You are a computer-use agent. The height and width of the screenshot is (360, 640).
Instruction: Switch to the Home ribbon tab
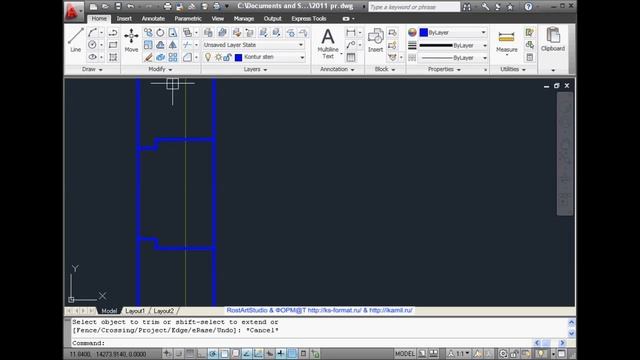(99, 19)
